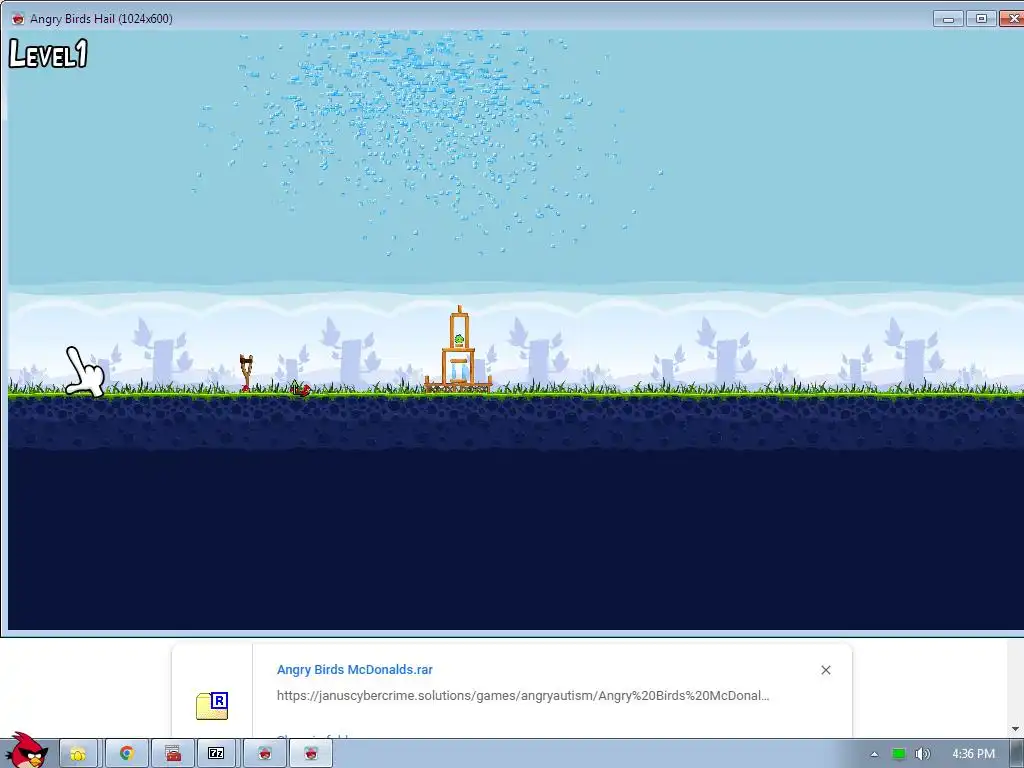Click the Show Desktop strip beside the clock

click(x=1017, y=754)
